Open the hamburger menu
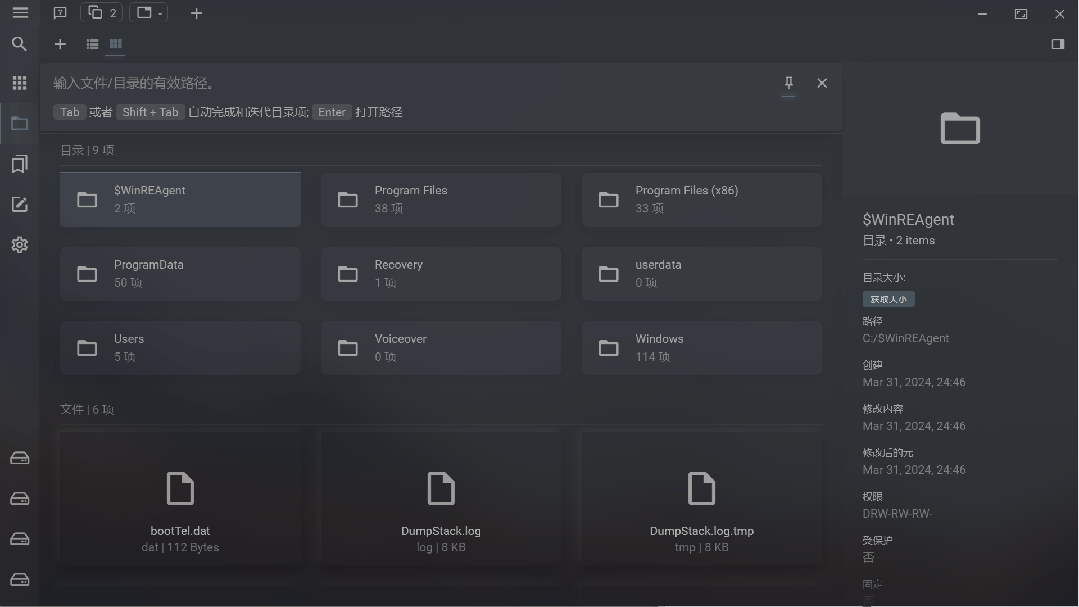This screenshot has width=1079, height=607. (x=20, y=12)
